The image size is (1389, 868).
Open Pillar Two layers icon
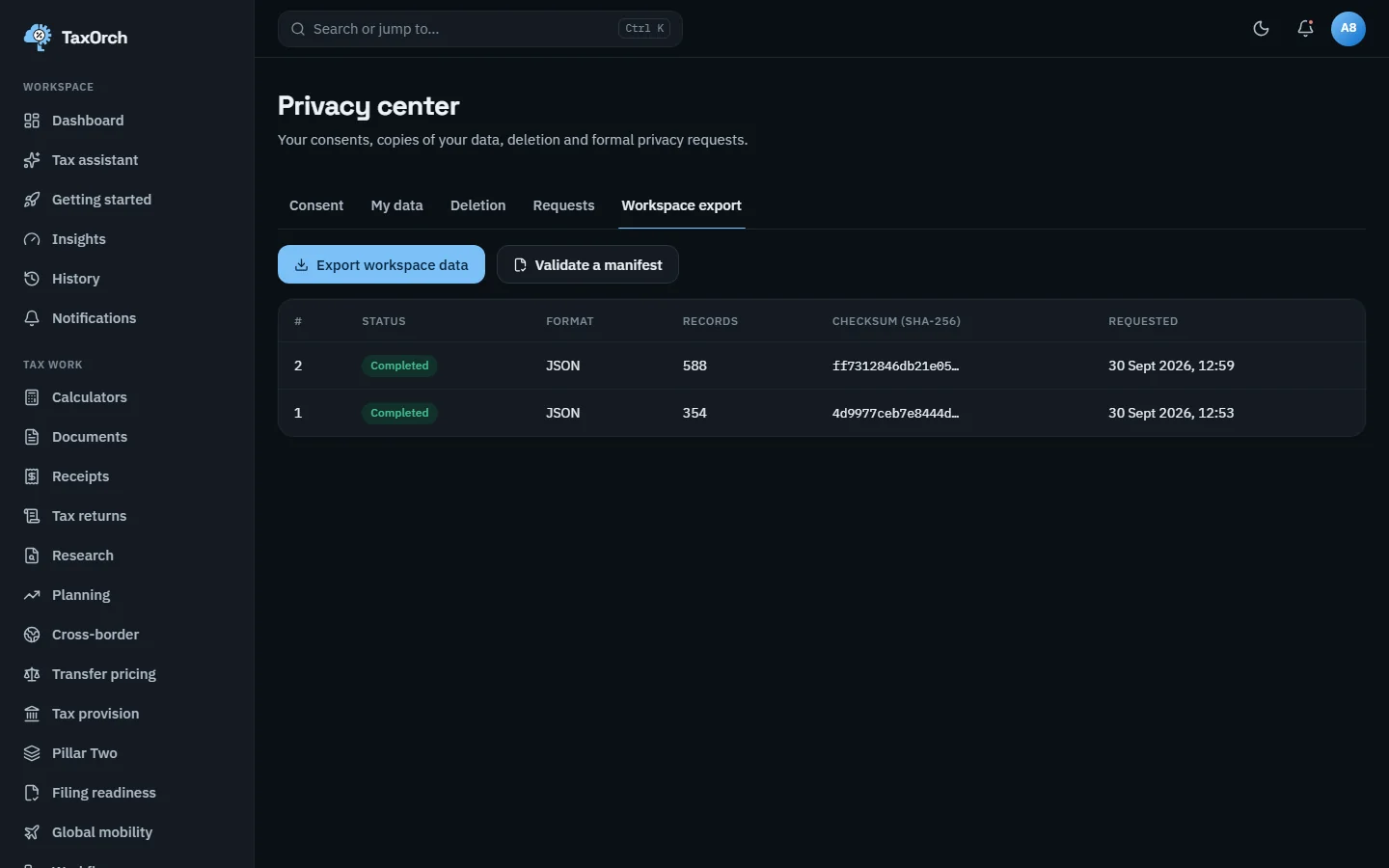click(x=32, y=753)
